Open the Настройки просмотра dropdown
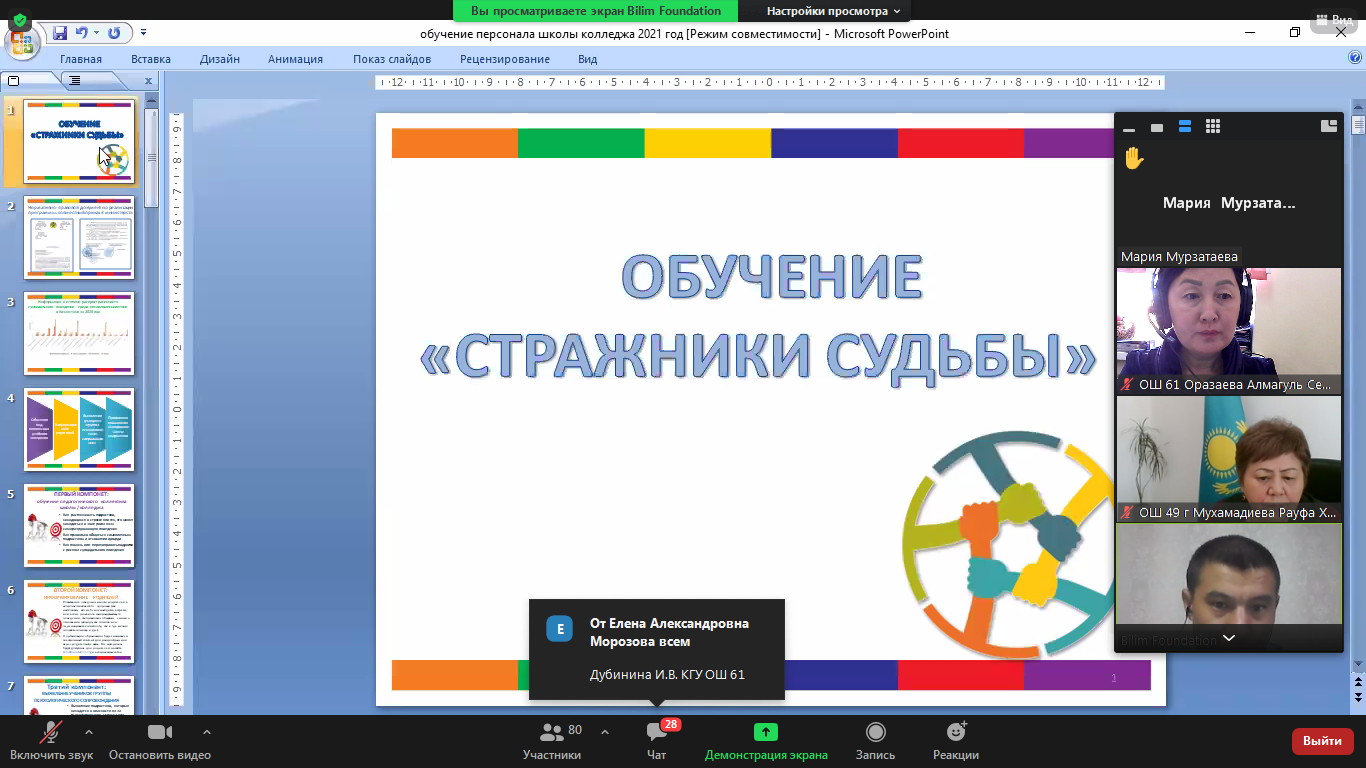This screenshot has height=768, width=1366. (x=832, y=11)
